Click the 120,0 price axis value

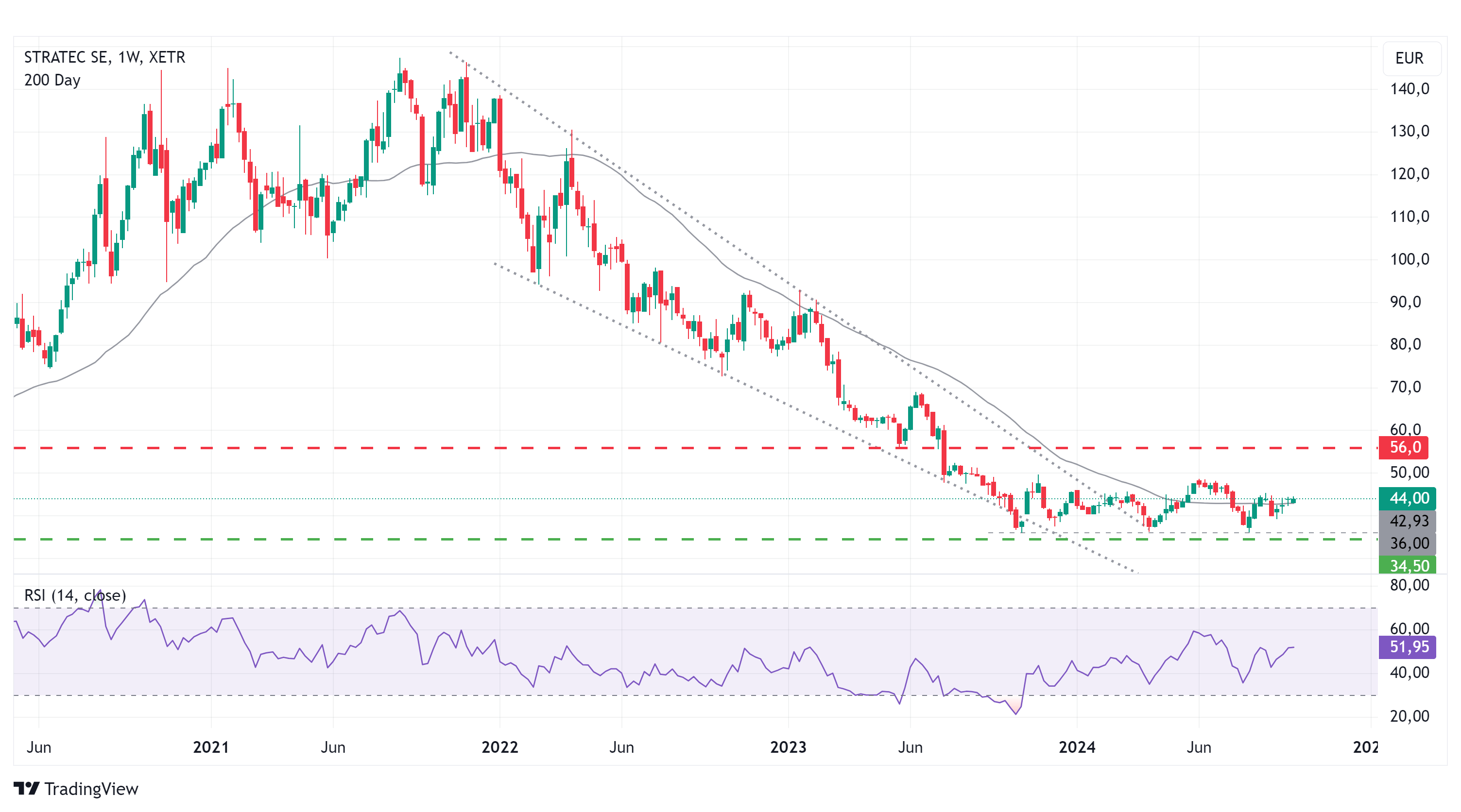click(1409, 174)
